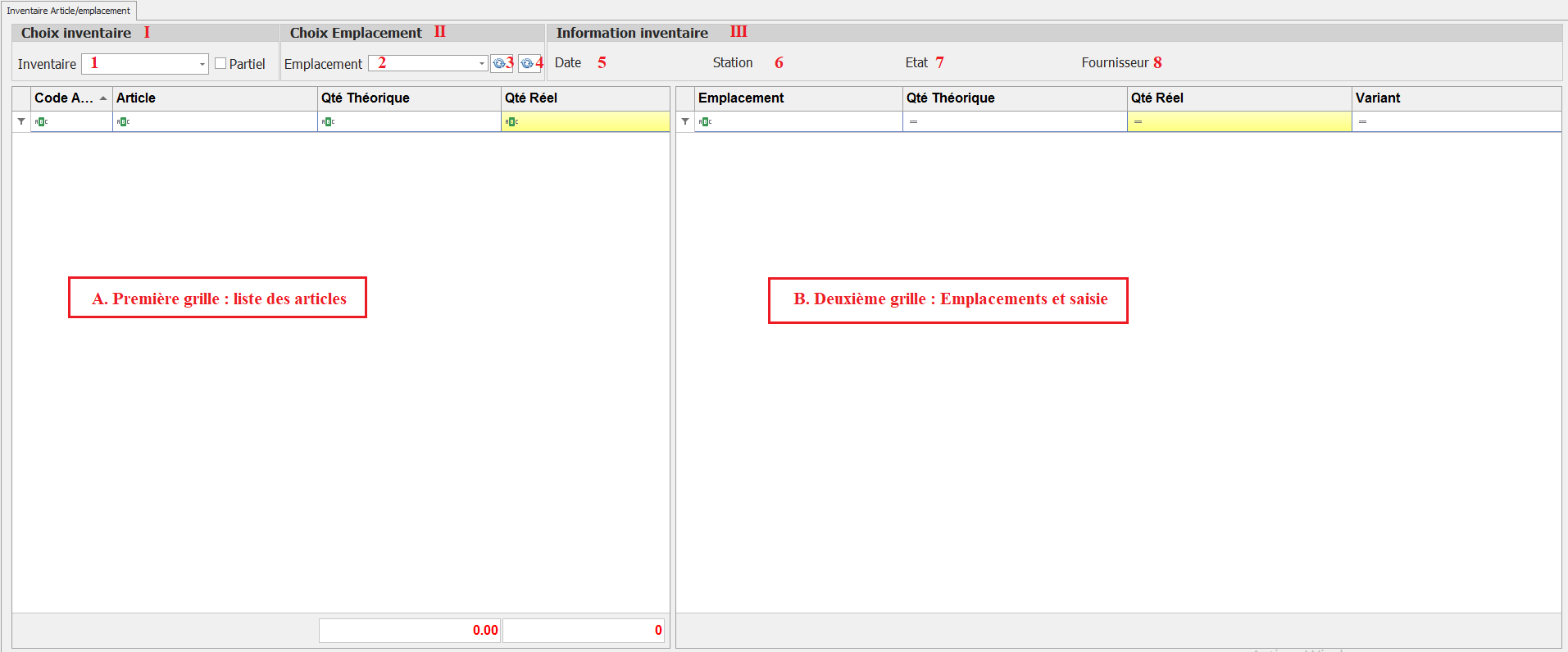The image size is (1568, 652).
Task: Click equals operator under right grid Qté Théorique
Action: [x=913, y=121]
